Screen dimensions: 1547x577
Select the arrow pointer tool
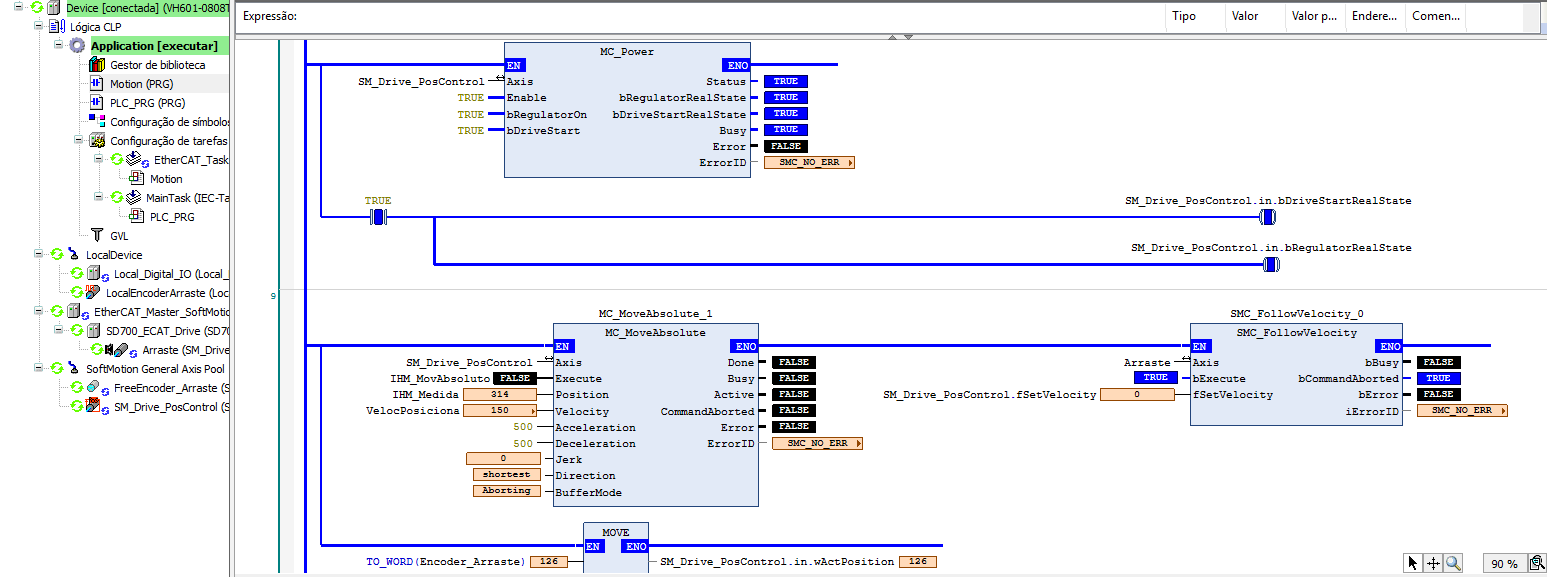pyautogui.click(x=1412, y=563)
